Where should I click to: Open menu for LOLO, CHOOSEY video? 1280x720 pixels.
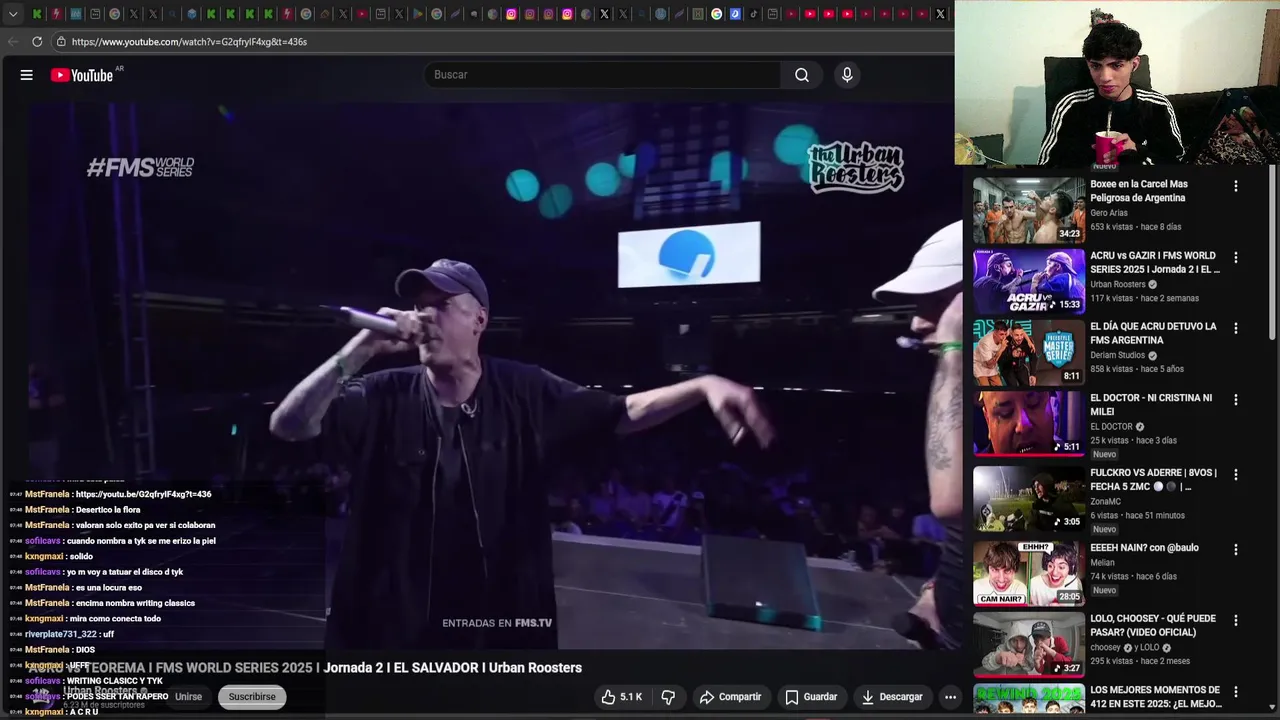click(1235, 620)
